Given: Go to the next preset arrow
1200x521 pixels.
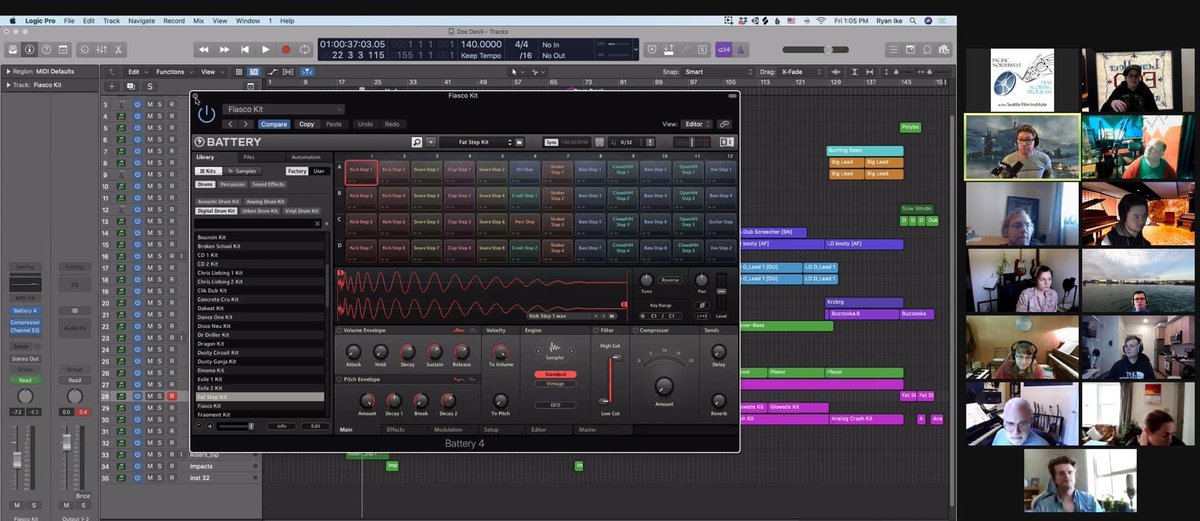Looking at the screenshot, I should [x=247, y=124].
